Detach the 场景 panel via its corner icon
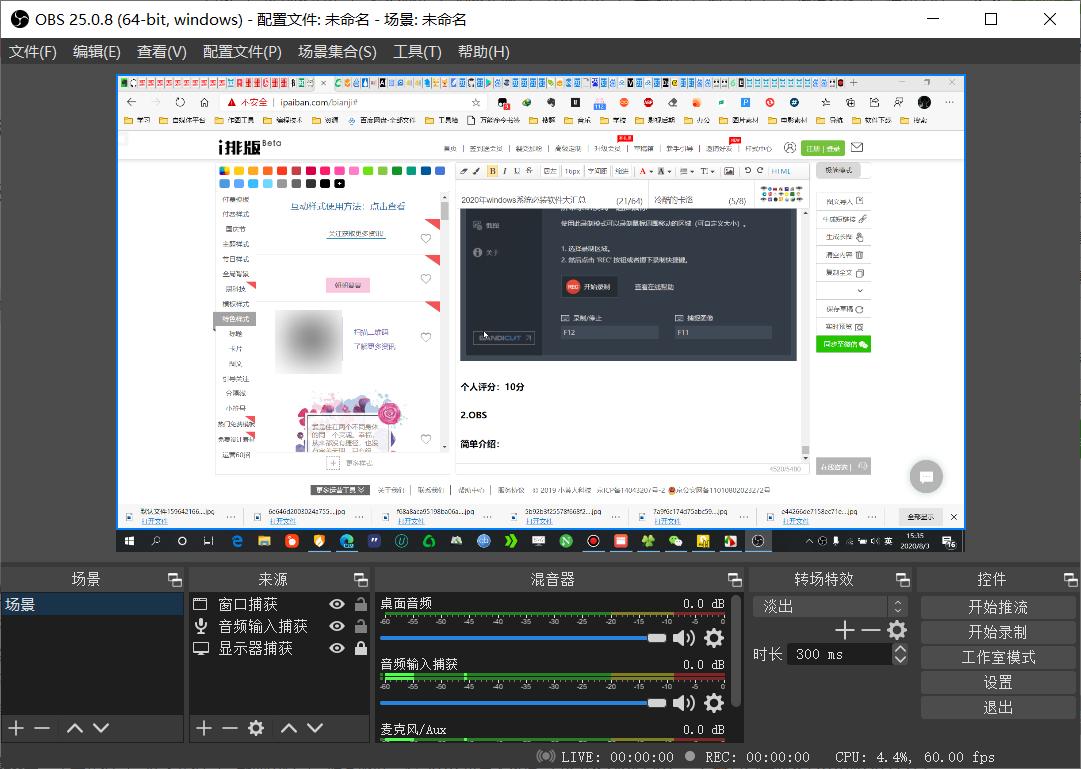This screenshot has height=769, width=1081. click(x=174, y=578)
